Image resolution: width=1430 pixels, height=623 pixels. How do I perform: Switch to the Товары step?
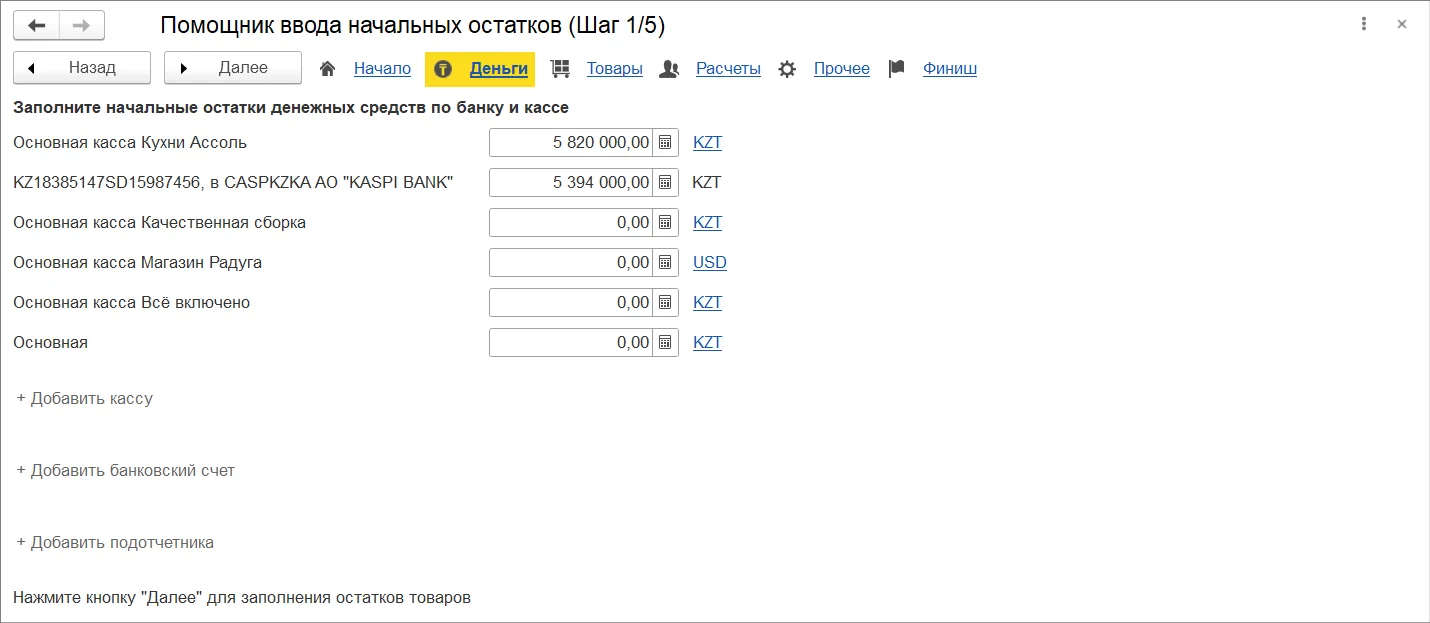click(x=615, y=68)
